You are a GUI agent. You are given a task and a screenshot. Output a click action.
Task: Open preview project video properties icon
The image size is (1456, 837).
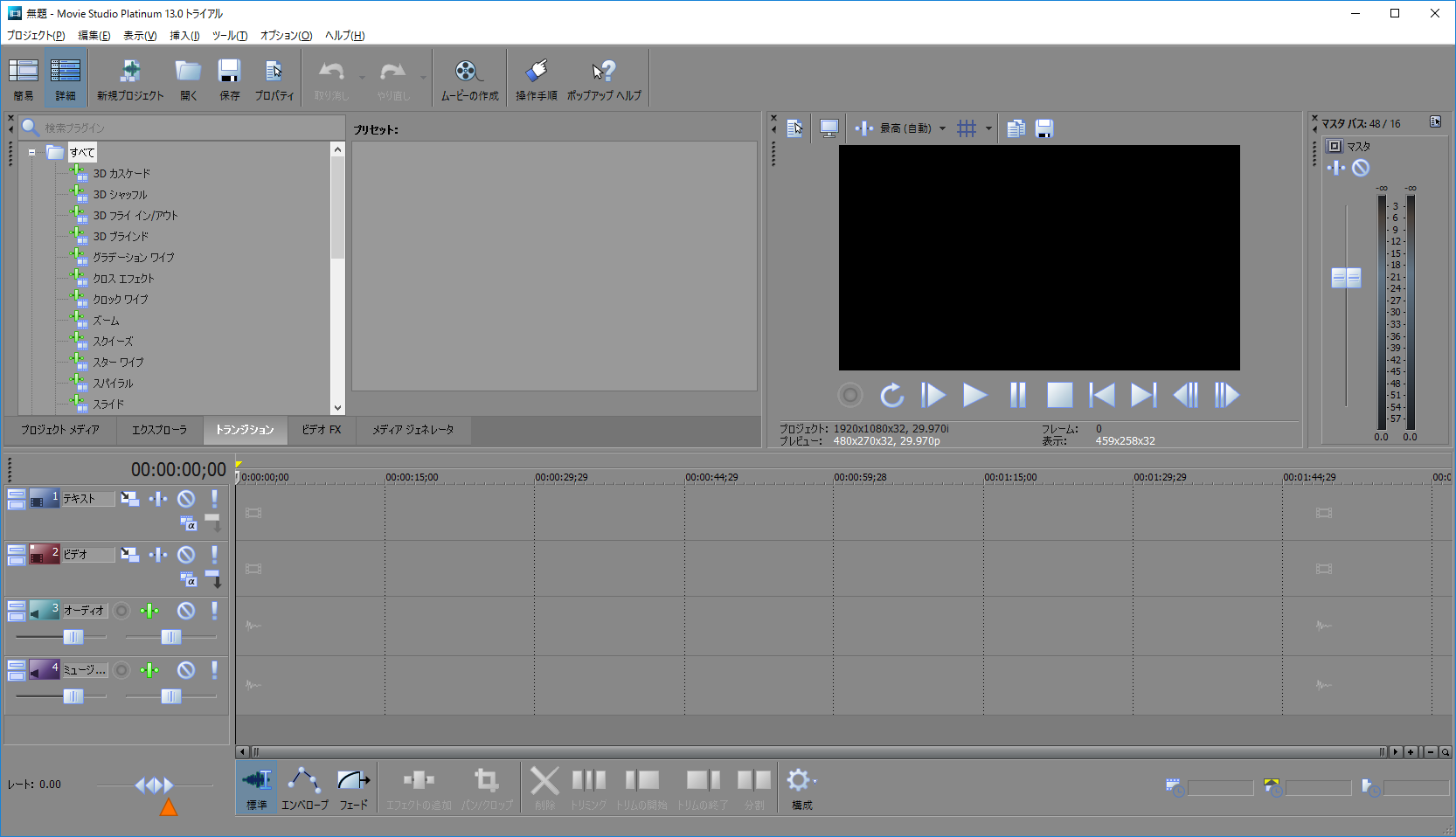(794, 128)
